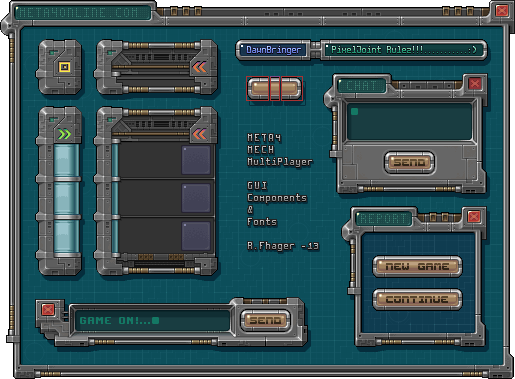Click the CONTINUE button
The width and height of the screenshot is (515, 379).
point(417,299)
